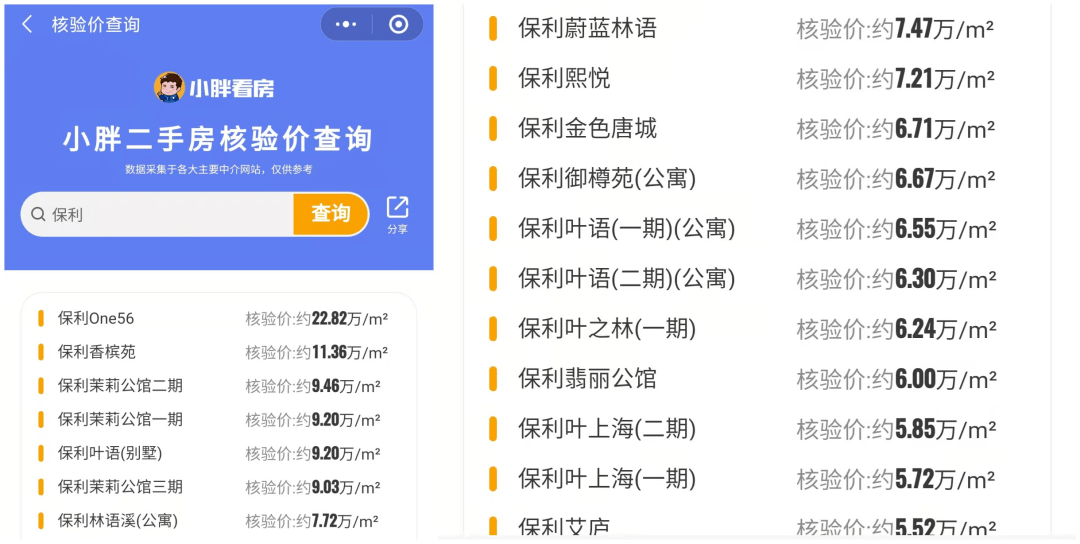Click the 6.55万/m² price value
1080x544 pixels.
coord(945,229)
